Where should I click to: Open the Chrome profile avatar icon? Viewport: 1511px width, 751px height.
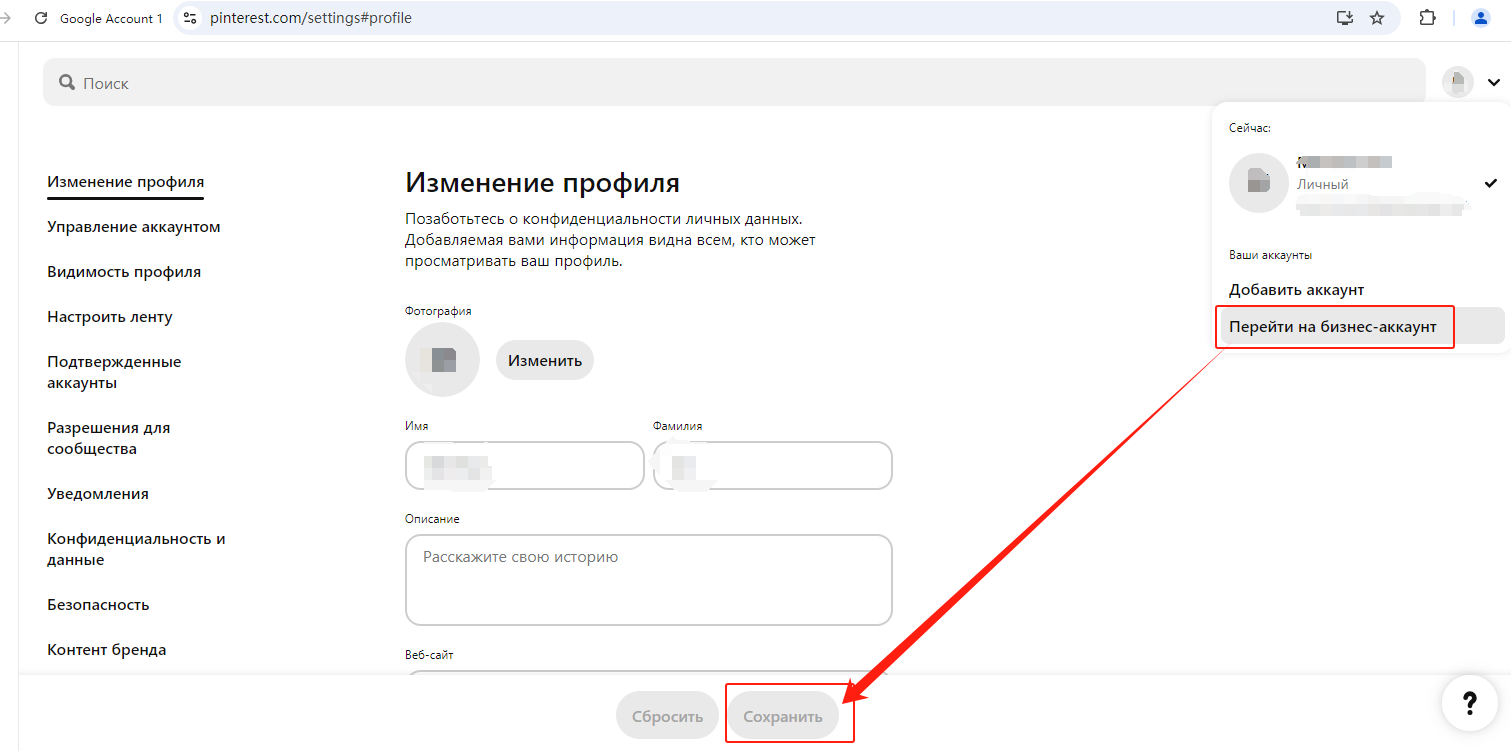1481,18
